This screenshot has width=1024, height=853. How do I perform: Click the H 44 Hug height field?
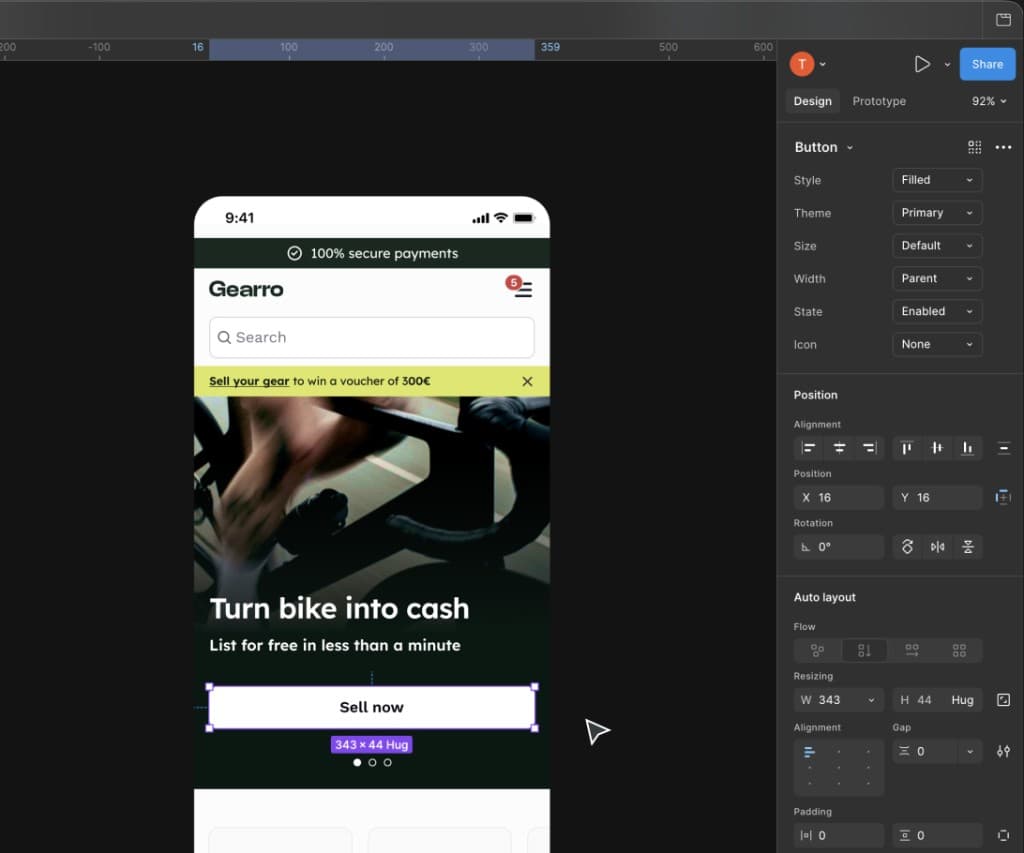(x=937, y=700)
